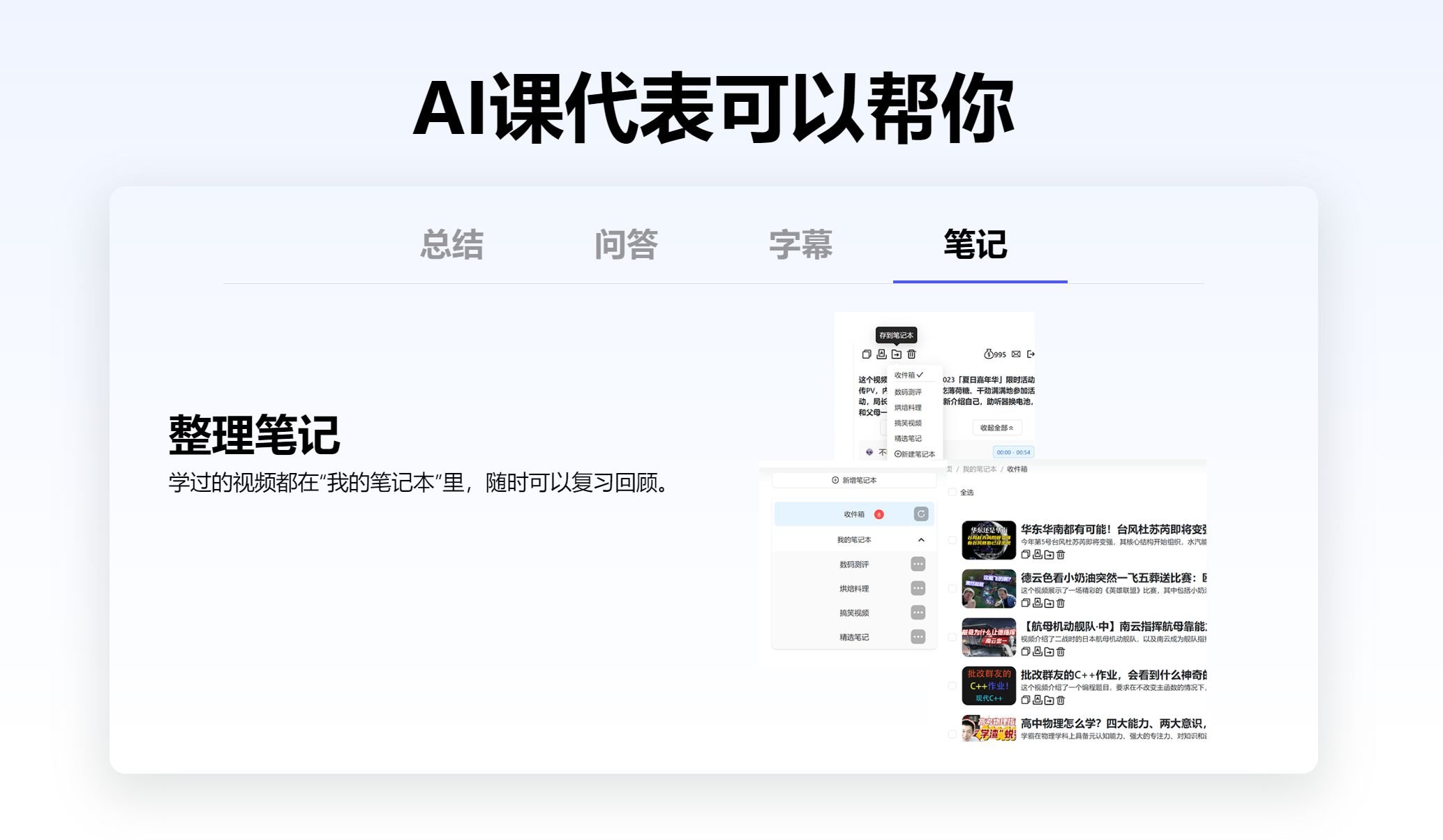Refresh the 收件箱 with its refresh icon
The width and height of the screenshot is (1443, 840).
click(x=920, y=514)
